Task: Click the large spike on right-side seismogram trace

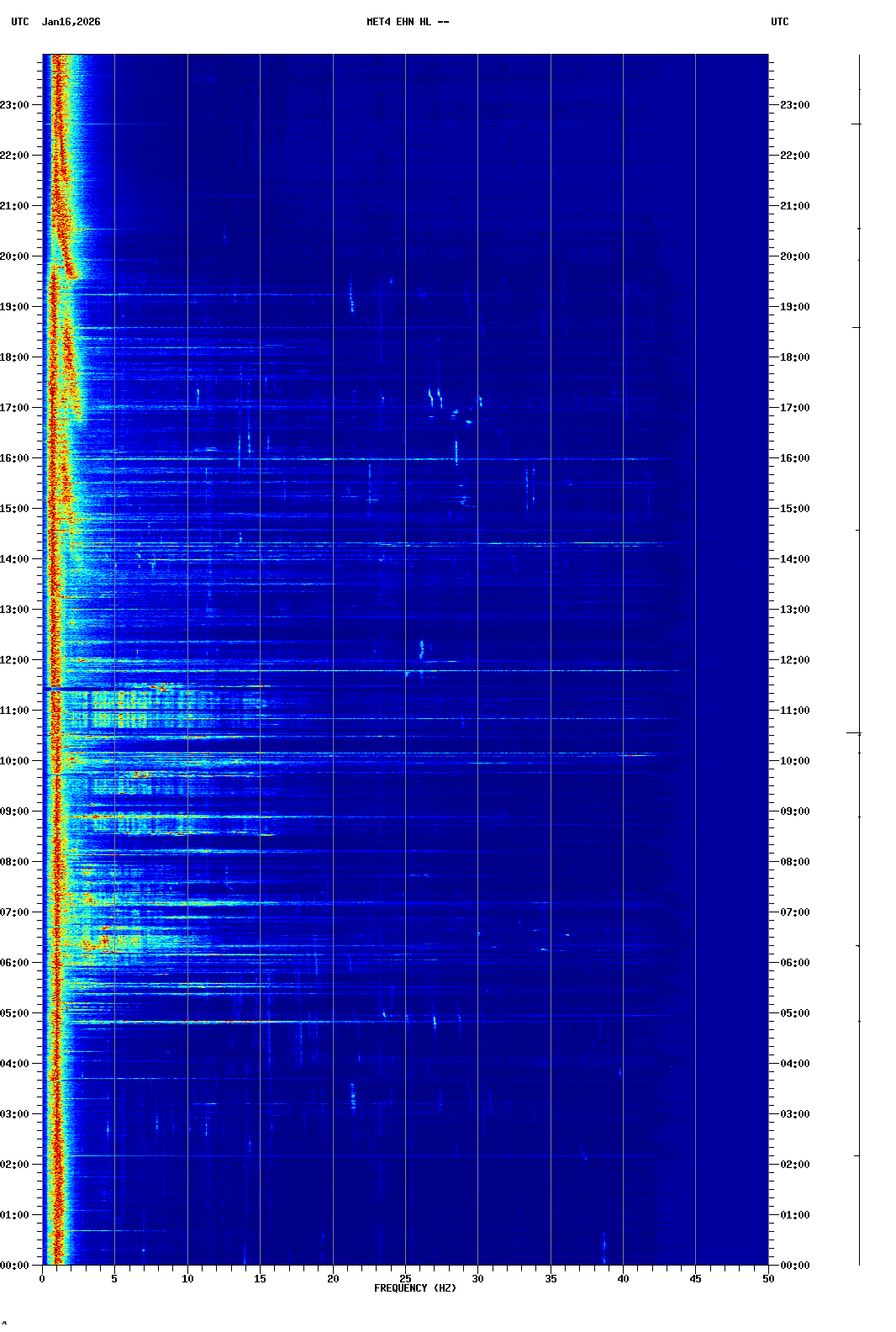Action: (854, 733)
